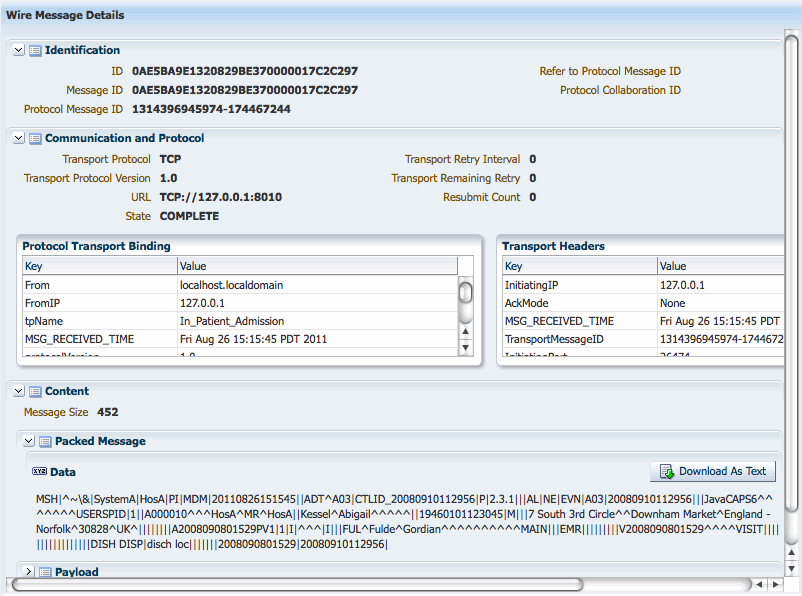
Task: Collapse the Identification section
Action: [x=19, y=50]
